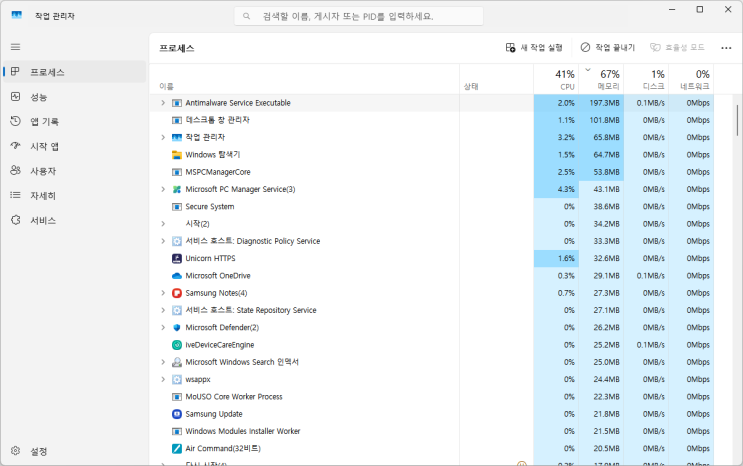Select the MSPCManagerCore process row
743x466 pixels.
click(432, 172)
